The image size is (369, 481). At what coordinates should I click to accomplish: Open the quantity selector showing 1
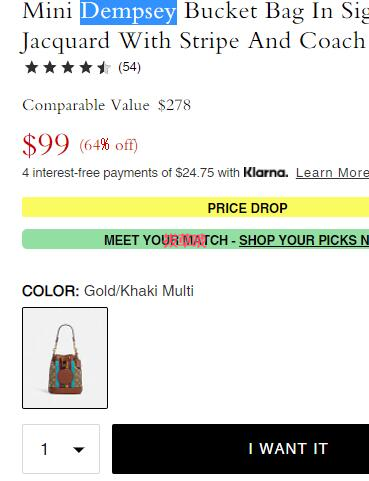click(61, 449)
